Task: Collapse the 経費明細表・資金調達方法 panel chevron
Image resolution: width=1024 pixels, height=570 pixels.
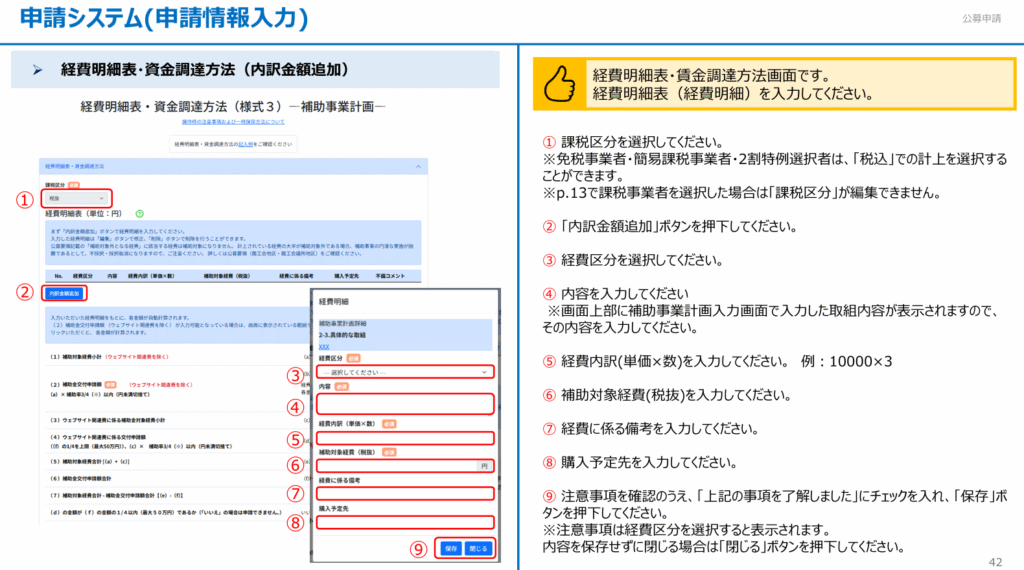Action: [x=418, y=166]
